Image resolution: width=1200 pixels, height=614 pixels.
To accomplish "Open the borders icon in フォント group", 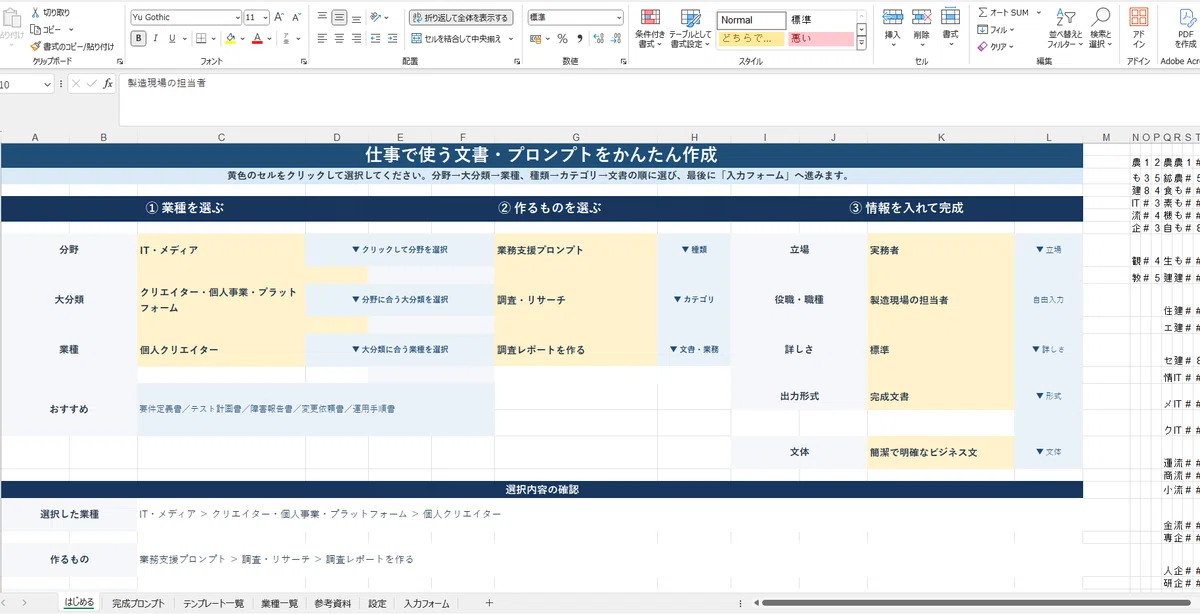I will 201,38.
